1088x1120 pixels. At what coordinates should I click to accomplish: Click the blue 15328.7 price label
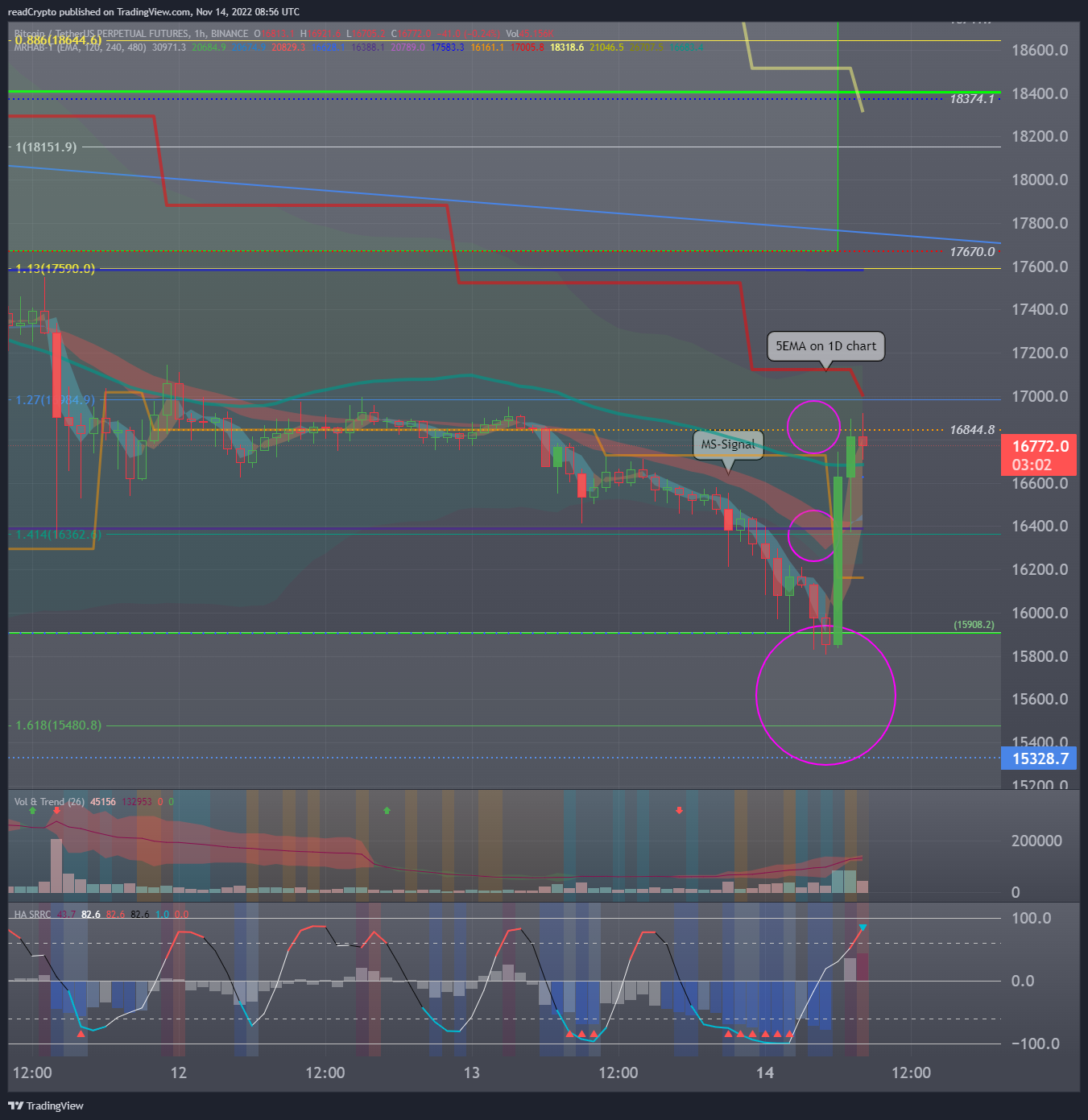pos(1040,758)
